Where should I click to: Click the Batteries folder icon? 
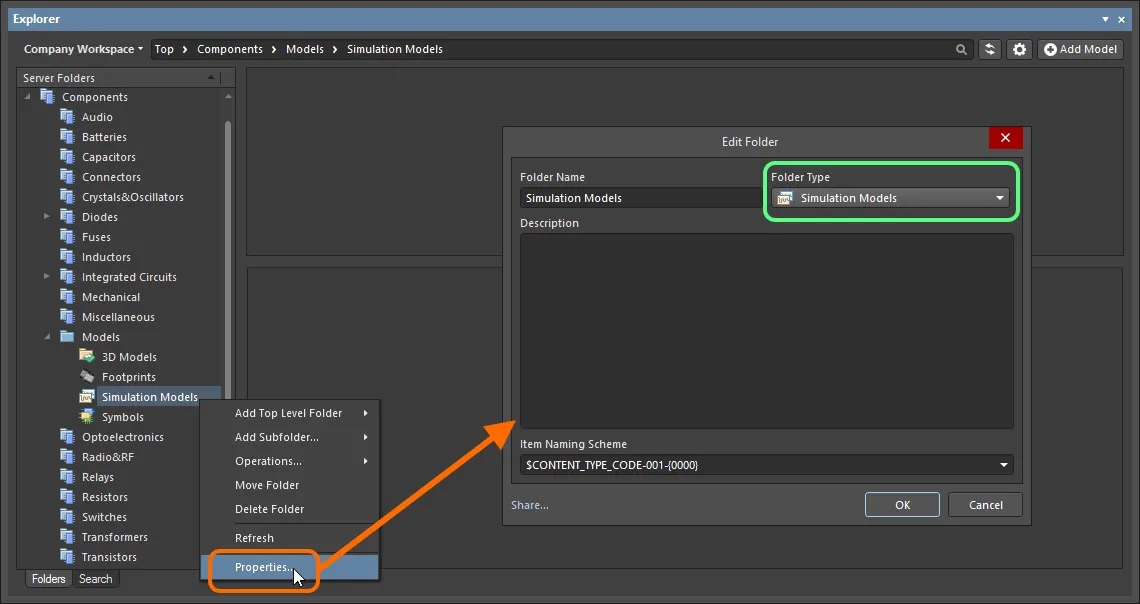pos(68,137)
